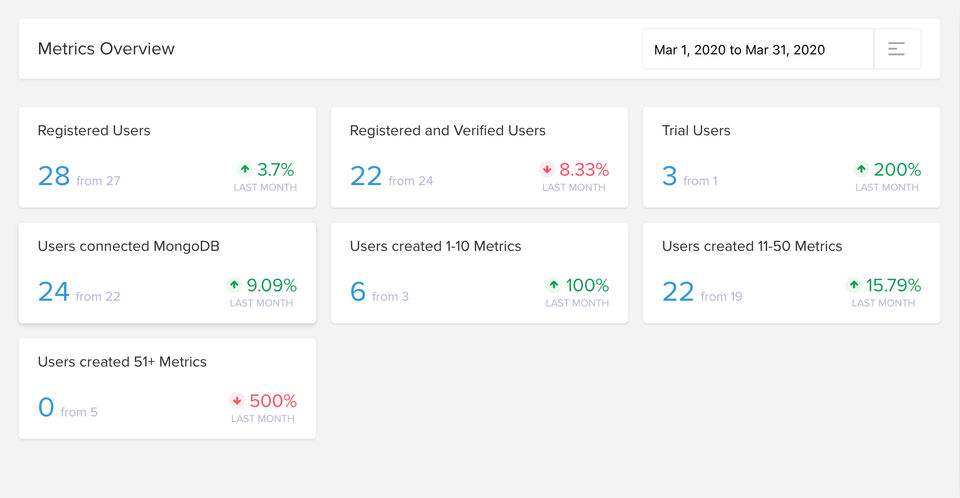Click the green up arrow next to 3.7%
This screenshot has height=498, width=960.
point(245,168)
